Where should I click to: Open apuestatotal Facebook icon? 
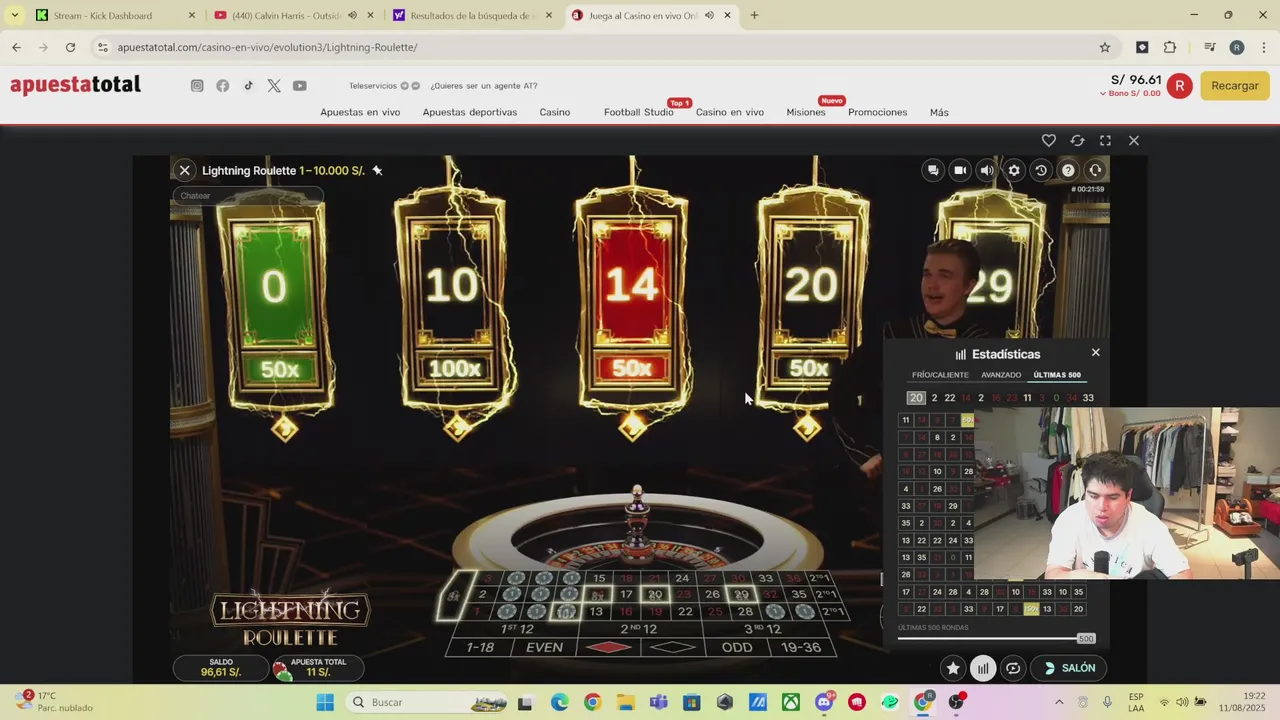(223, 86)
